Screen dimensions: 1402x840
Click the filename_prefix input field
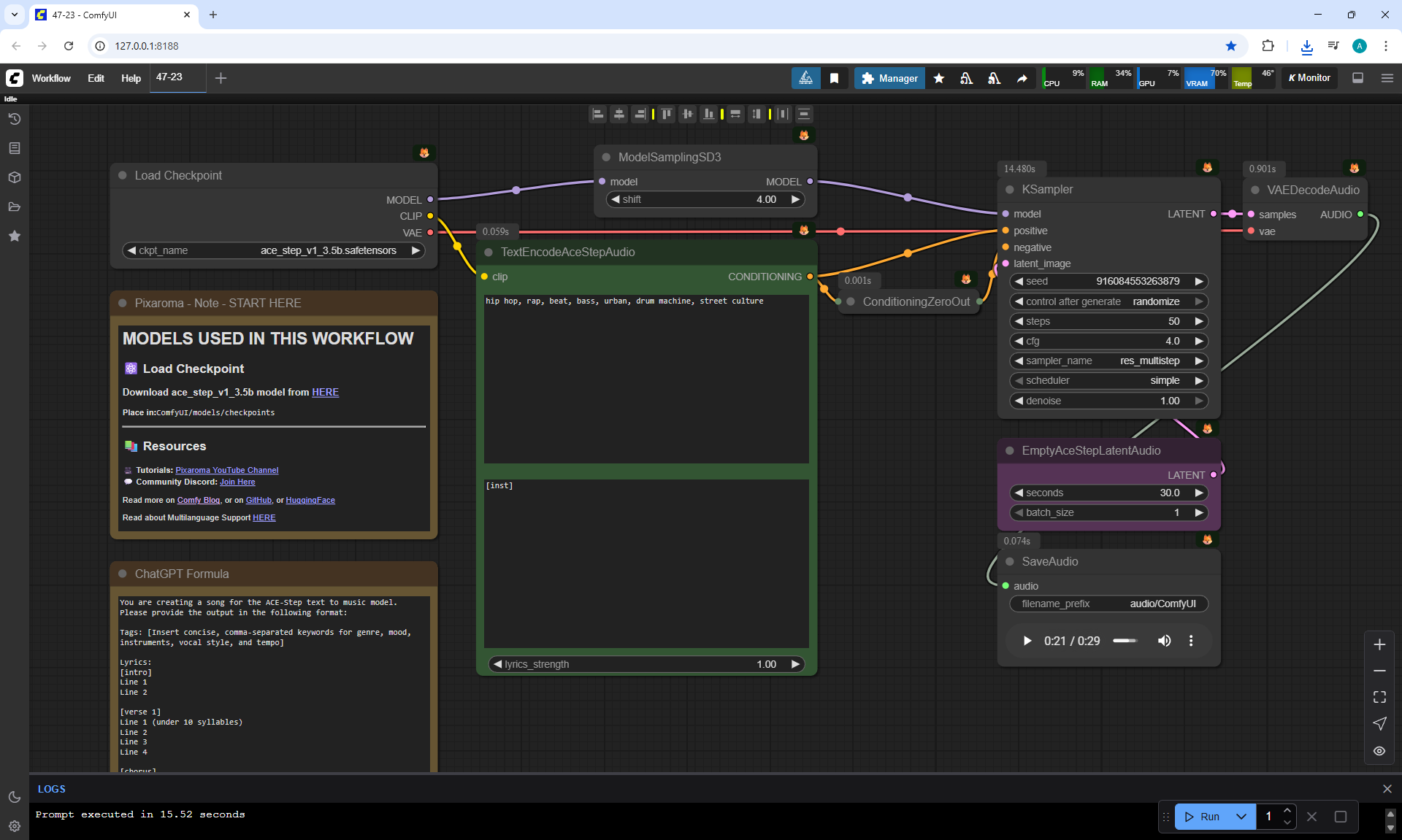click(1108, 604)
